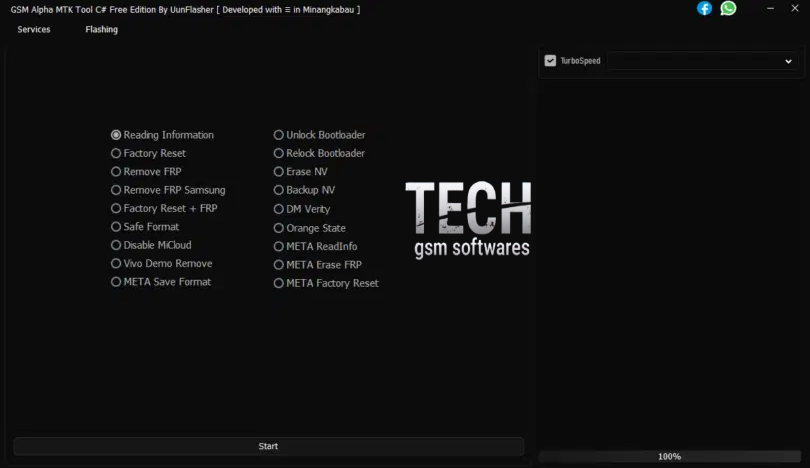Select the Unlock Bootloader option
This screenshot has height=468, width=810.
pyautogui.click(x=319, y=135)
